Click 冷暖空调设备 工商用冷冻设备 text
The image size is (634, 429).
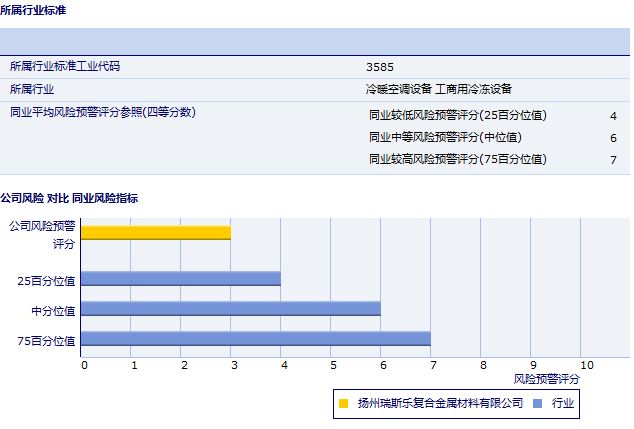click(439, 89)
